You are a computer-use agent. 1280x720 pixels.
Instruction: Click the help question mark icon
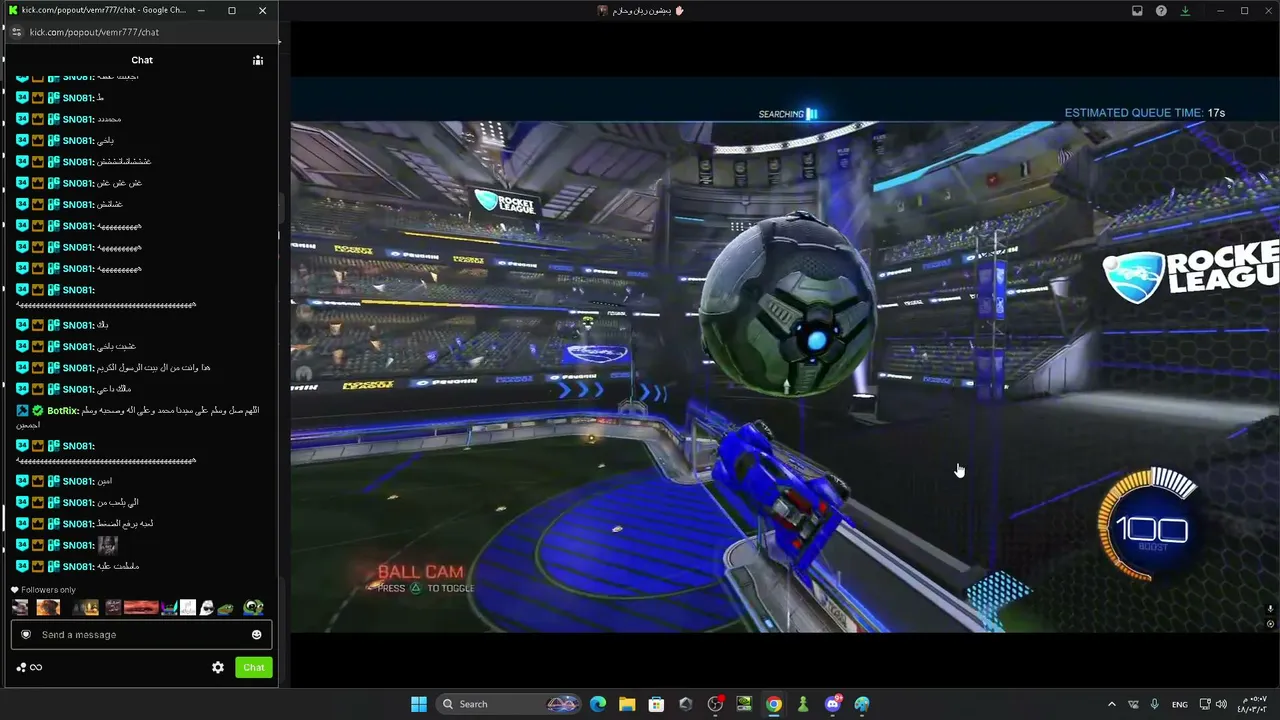coord(1161,11)
